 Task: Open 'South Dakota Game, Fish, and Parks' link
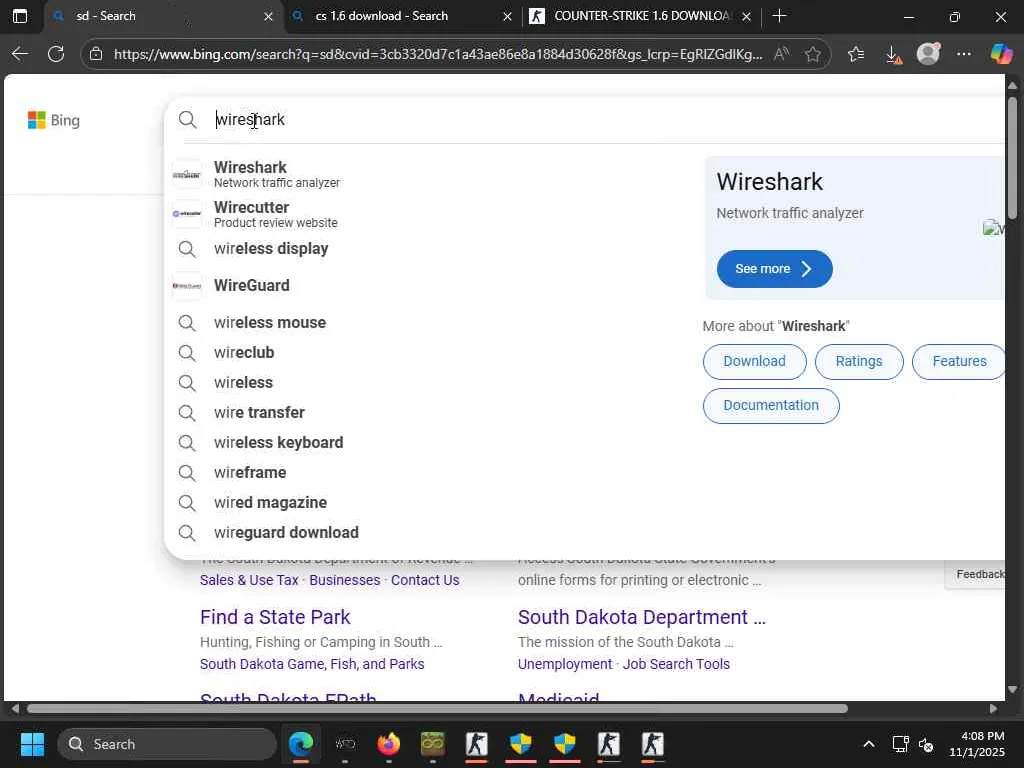click(x=312, y=664)
